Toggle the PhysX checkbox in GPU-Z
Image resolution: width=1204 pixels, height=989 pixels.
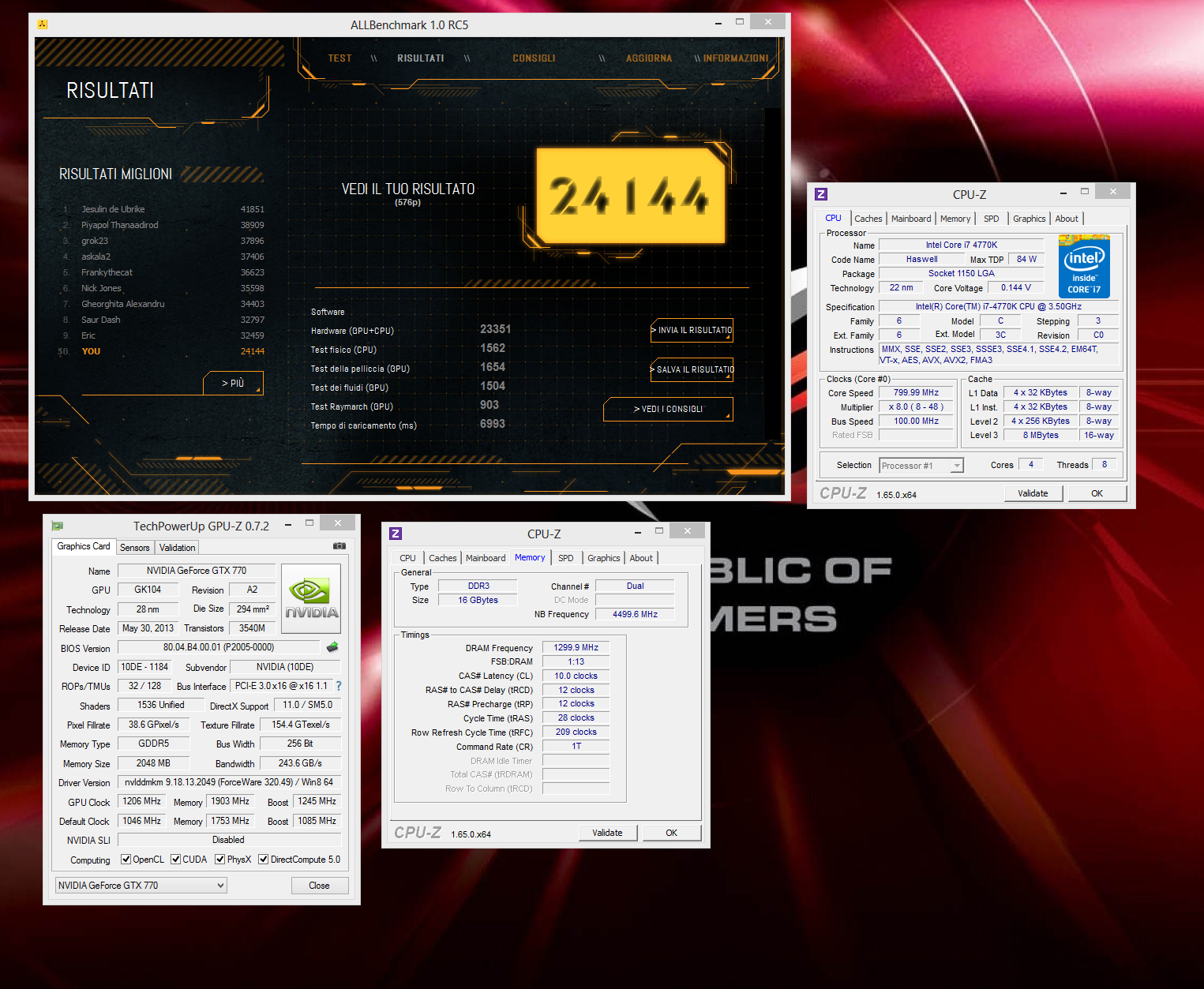coord(220,860)
